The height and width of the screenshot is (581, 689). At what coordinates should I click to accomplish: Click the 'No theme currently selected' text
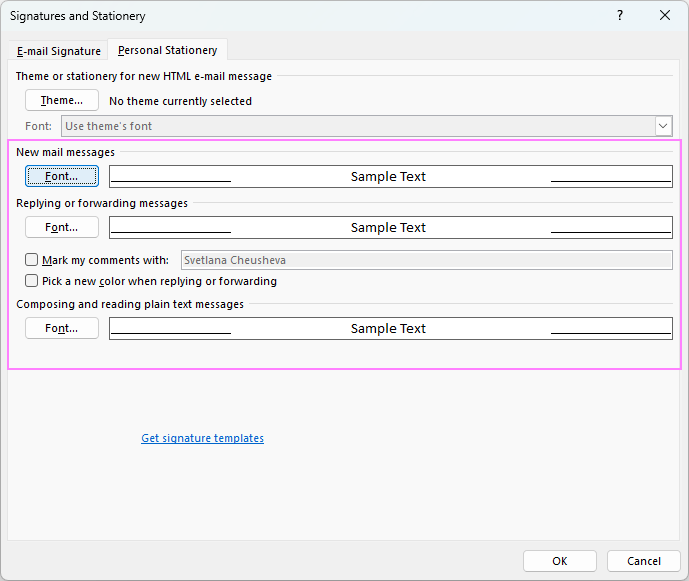pyautogui.click(x=180, y=101)
